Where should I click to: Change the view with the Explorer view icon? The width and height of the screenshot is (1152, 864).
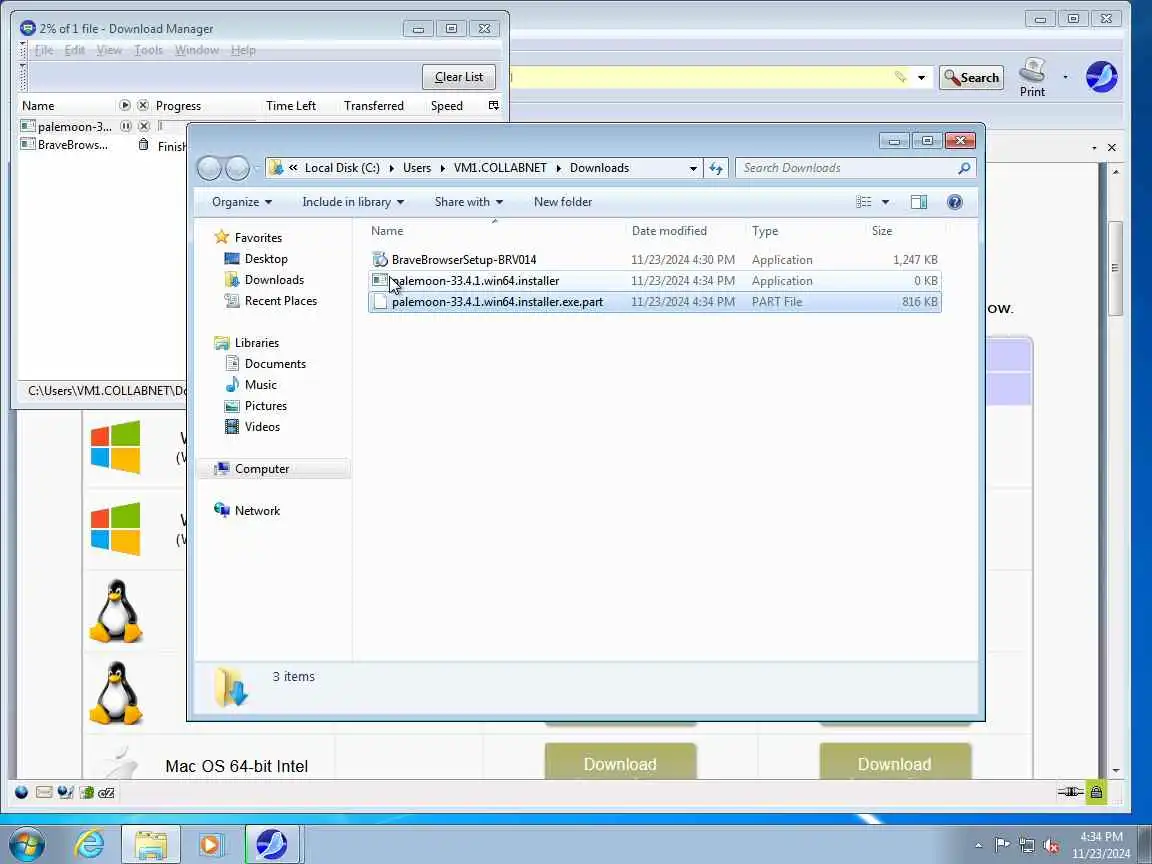point(864,202)
